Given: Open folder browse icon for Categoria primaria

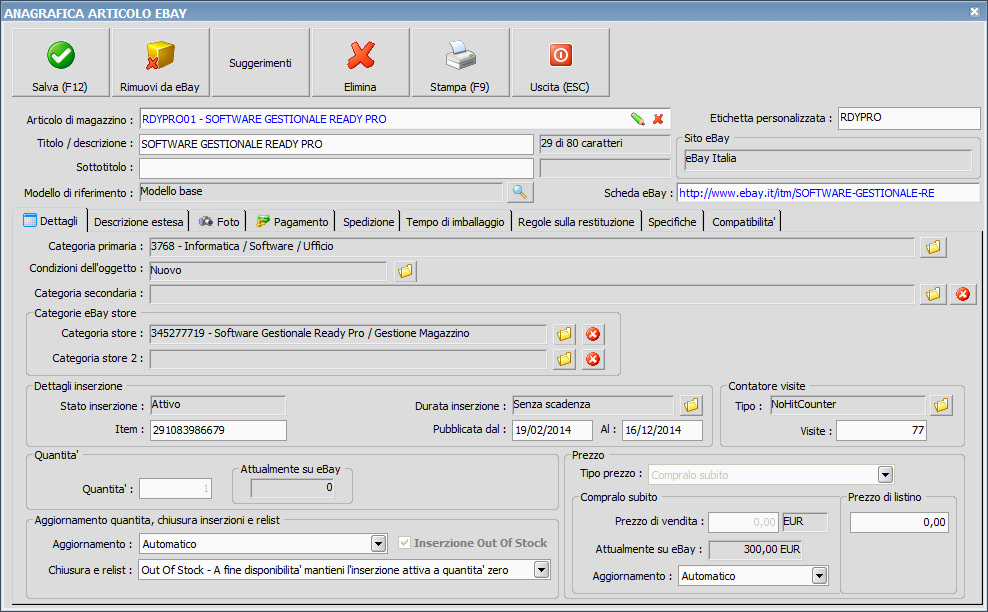Looking at the screenshot, I should point(933,247).
